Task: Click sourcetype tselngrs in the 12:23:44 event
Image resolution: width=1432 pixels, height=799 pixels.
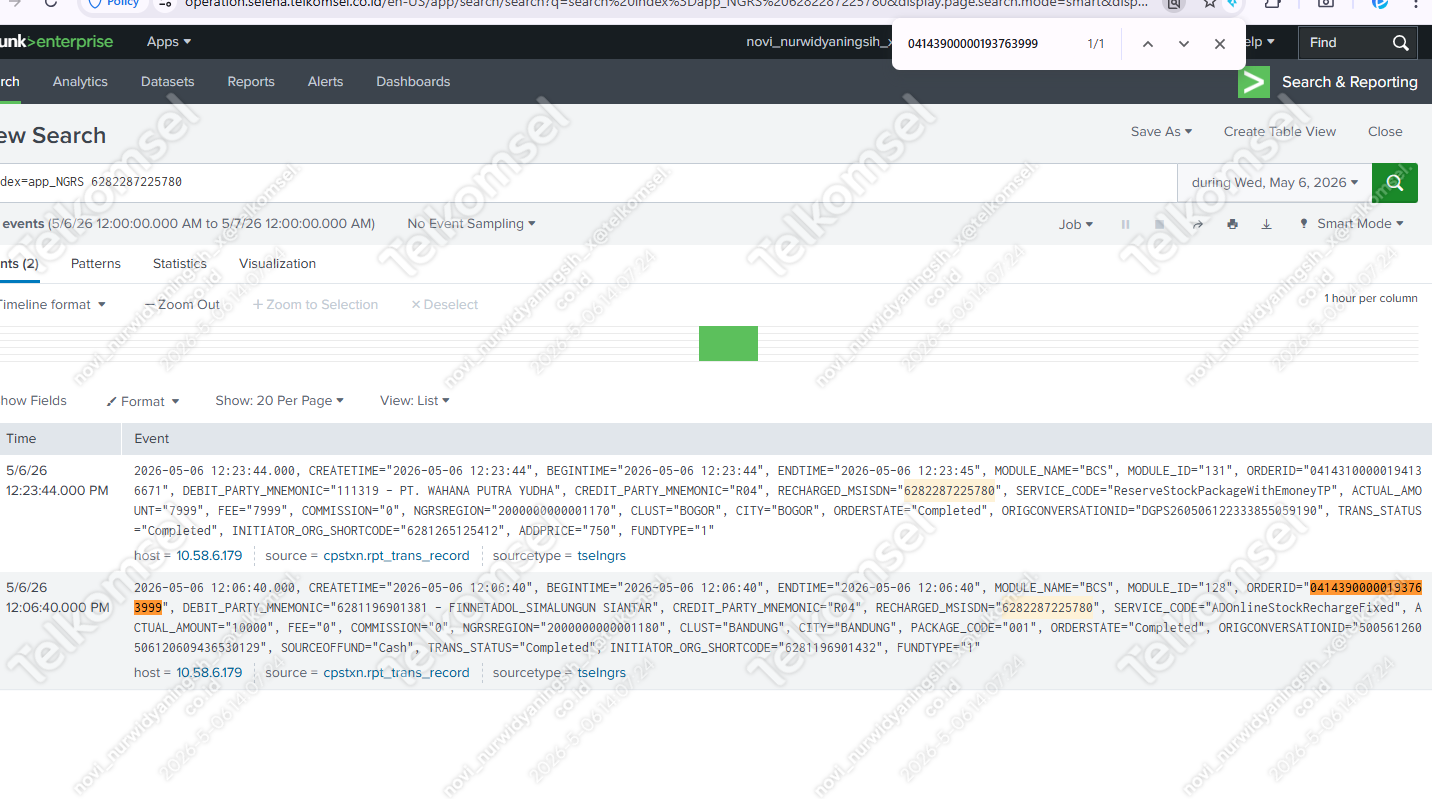Action: click(x=601, y=555)
